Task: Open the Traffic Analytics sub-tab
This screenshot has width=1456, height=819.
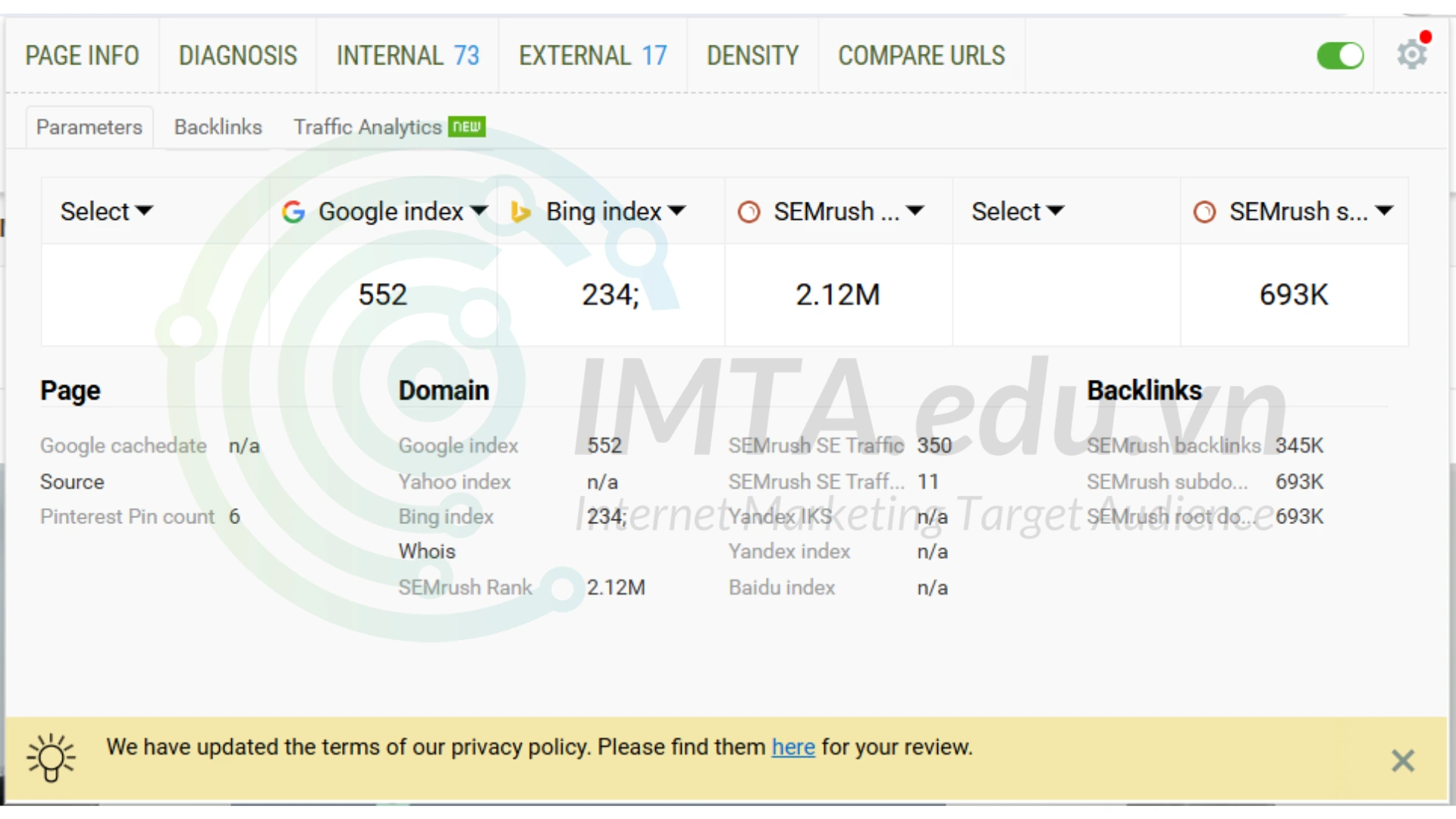Action: [368, 127]
